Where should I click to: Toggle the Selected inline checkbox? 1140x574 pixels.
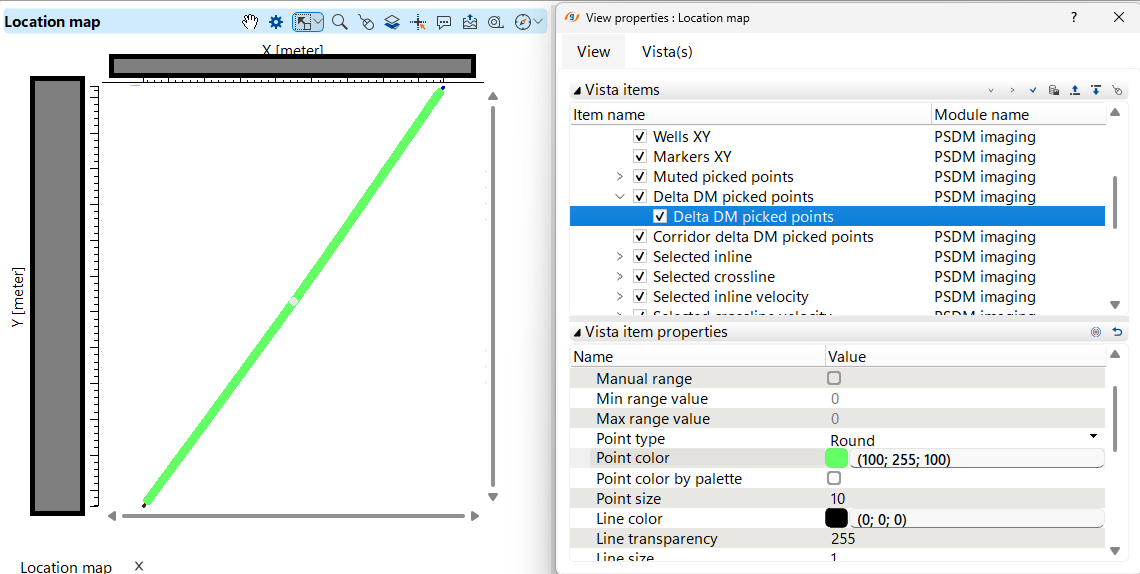click(640, 256)
